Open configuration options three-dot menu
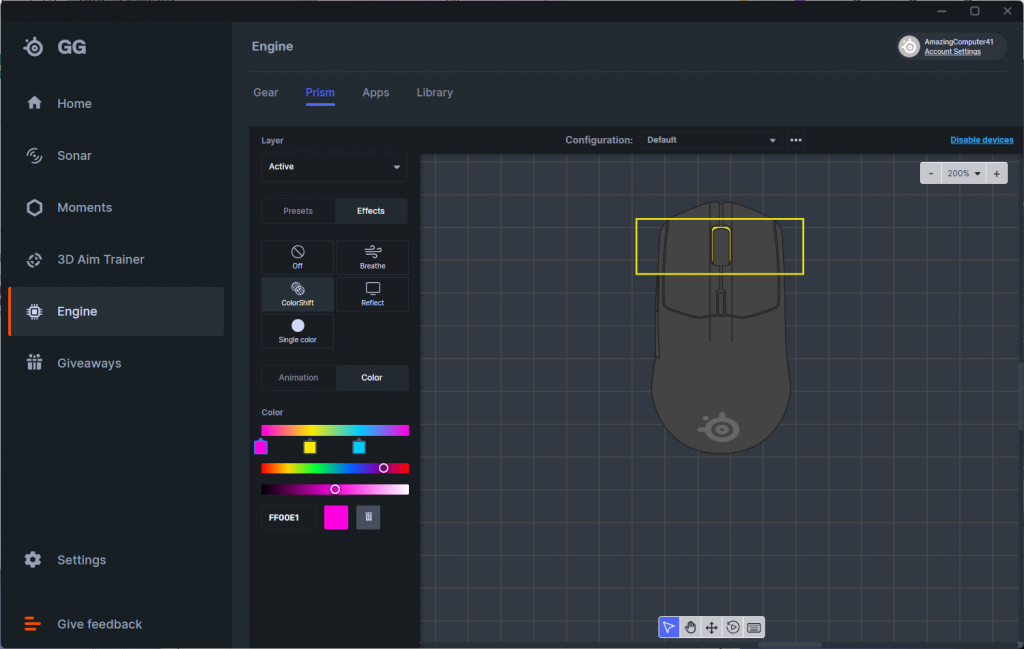 (x=795, y=140)
